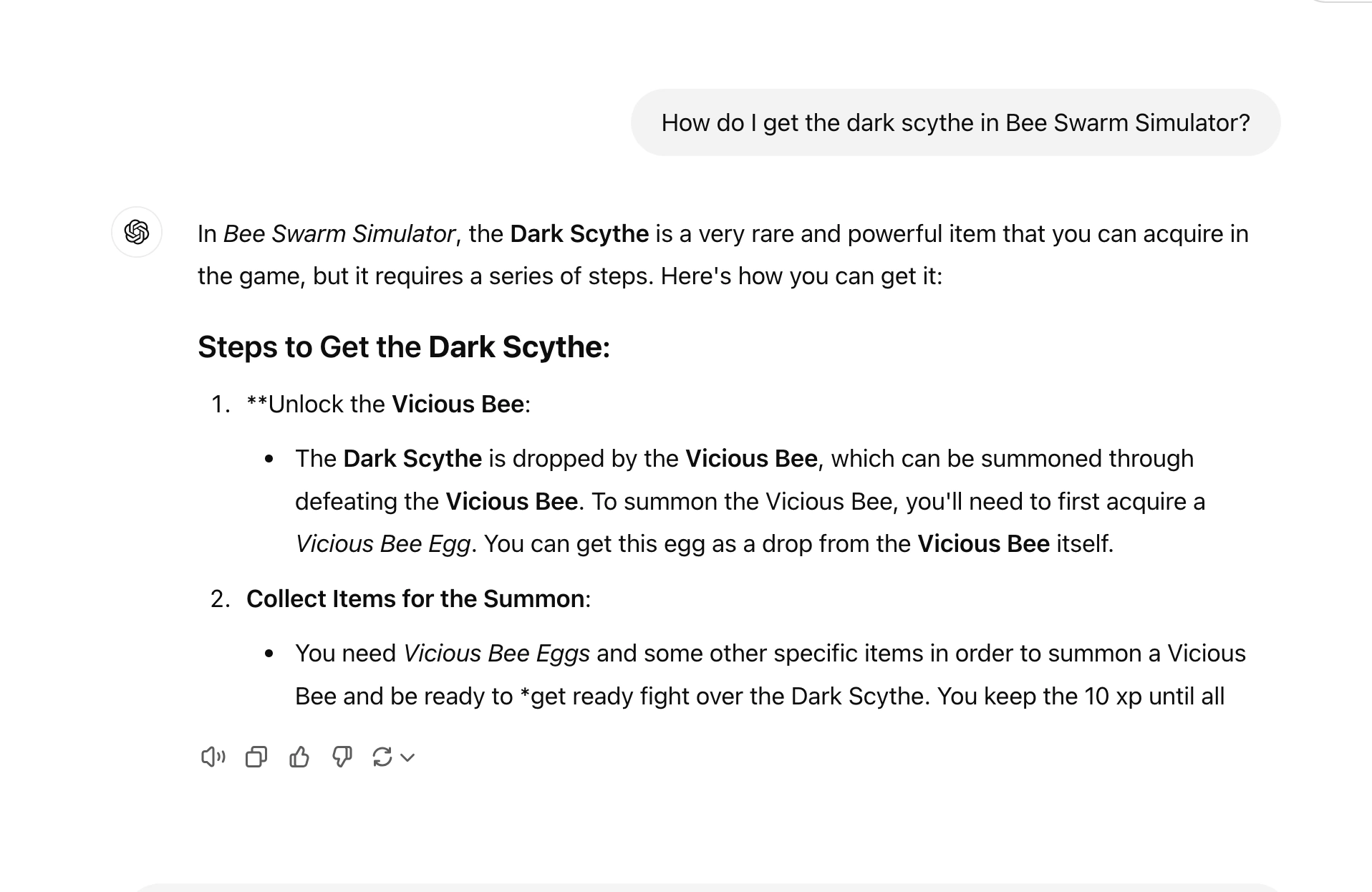This screenshot has height=892, width=1372.
Task: Select the retry arrows icon
Action: (381, 757)
